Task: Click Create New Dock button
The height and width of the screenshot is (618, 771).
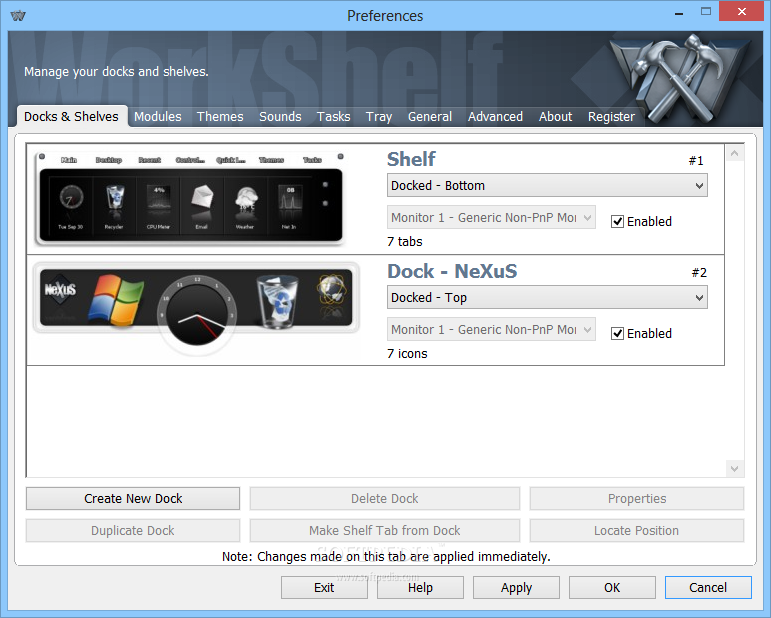Action: (133, 499)
